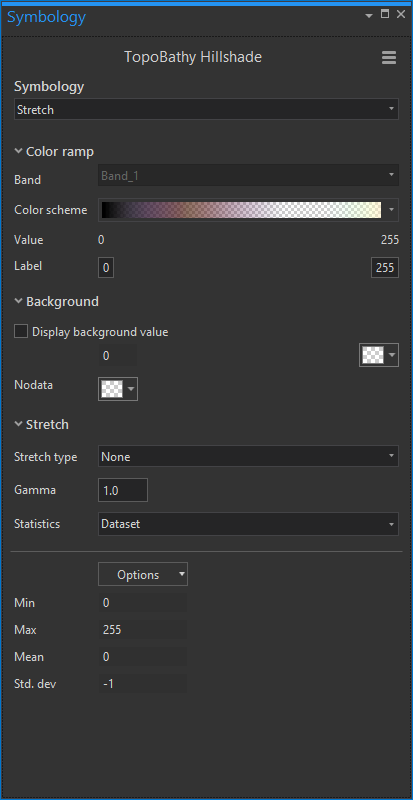Viewport: 413px width, 800px height.
Task: Enable Display background value checkbox
Action: (x=21, y=332)
